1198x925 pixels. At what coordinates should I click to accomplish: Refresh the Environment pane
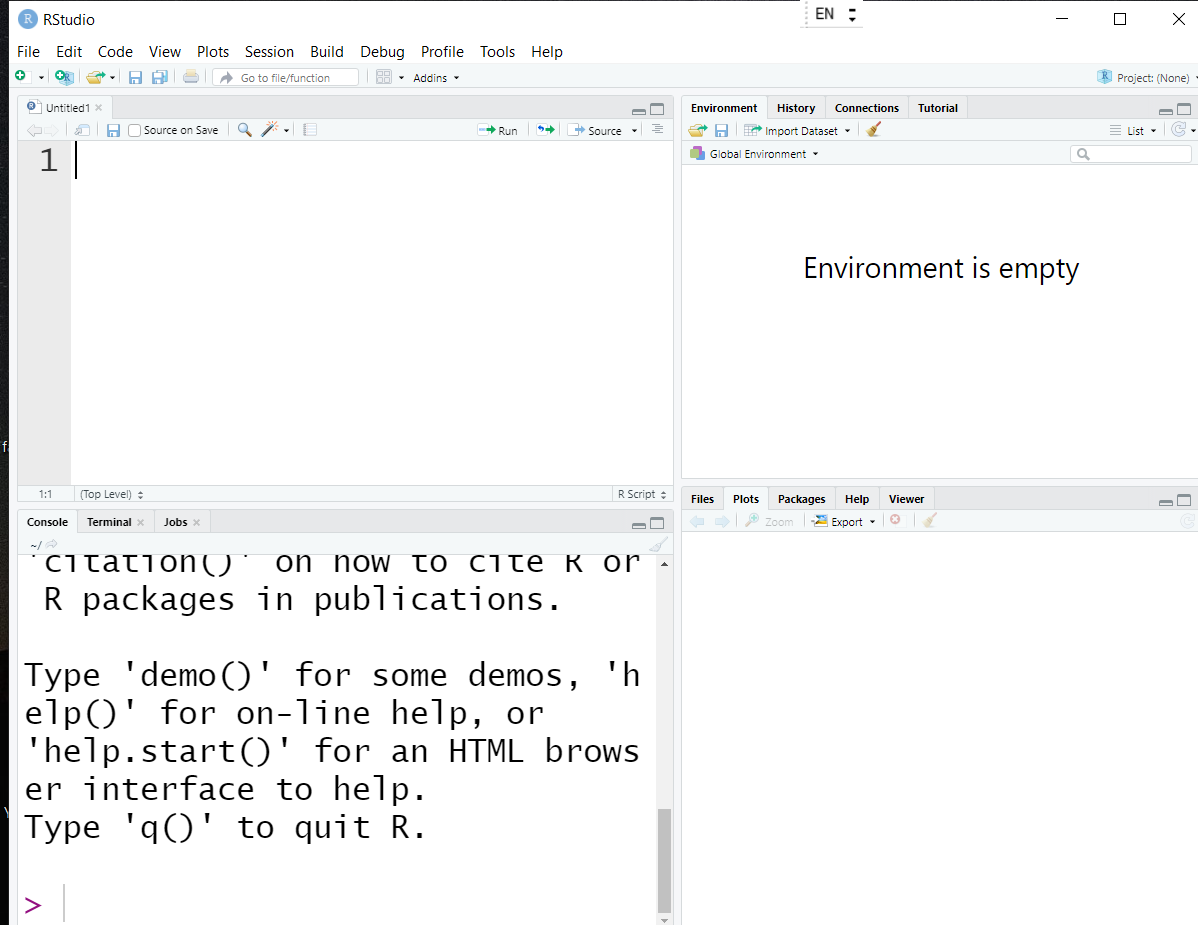point(1179,130)
